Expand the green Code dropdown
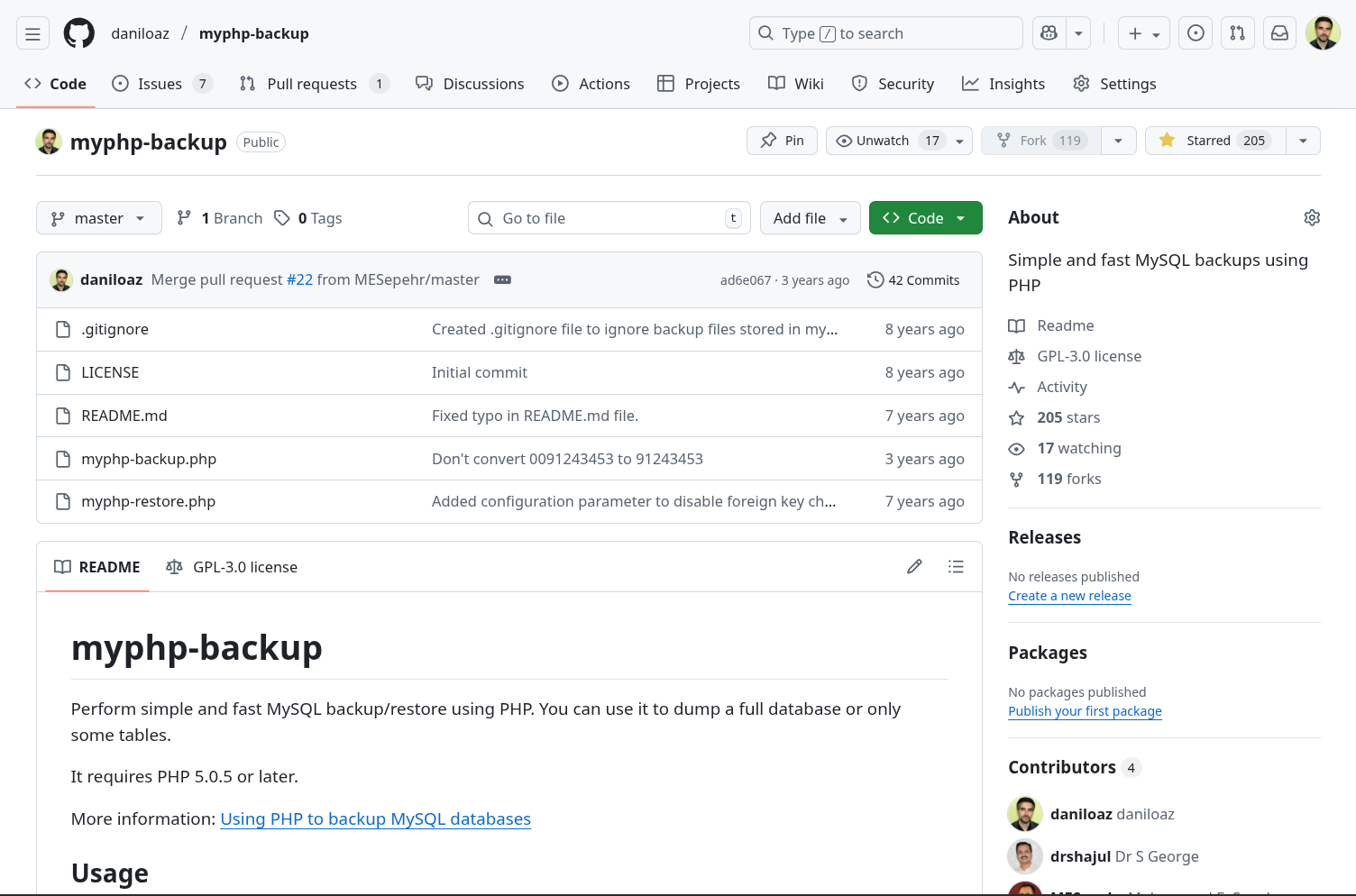Image resolution: width=1356 pixels, height=896 pixels. point(925,217)
